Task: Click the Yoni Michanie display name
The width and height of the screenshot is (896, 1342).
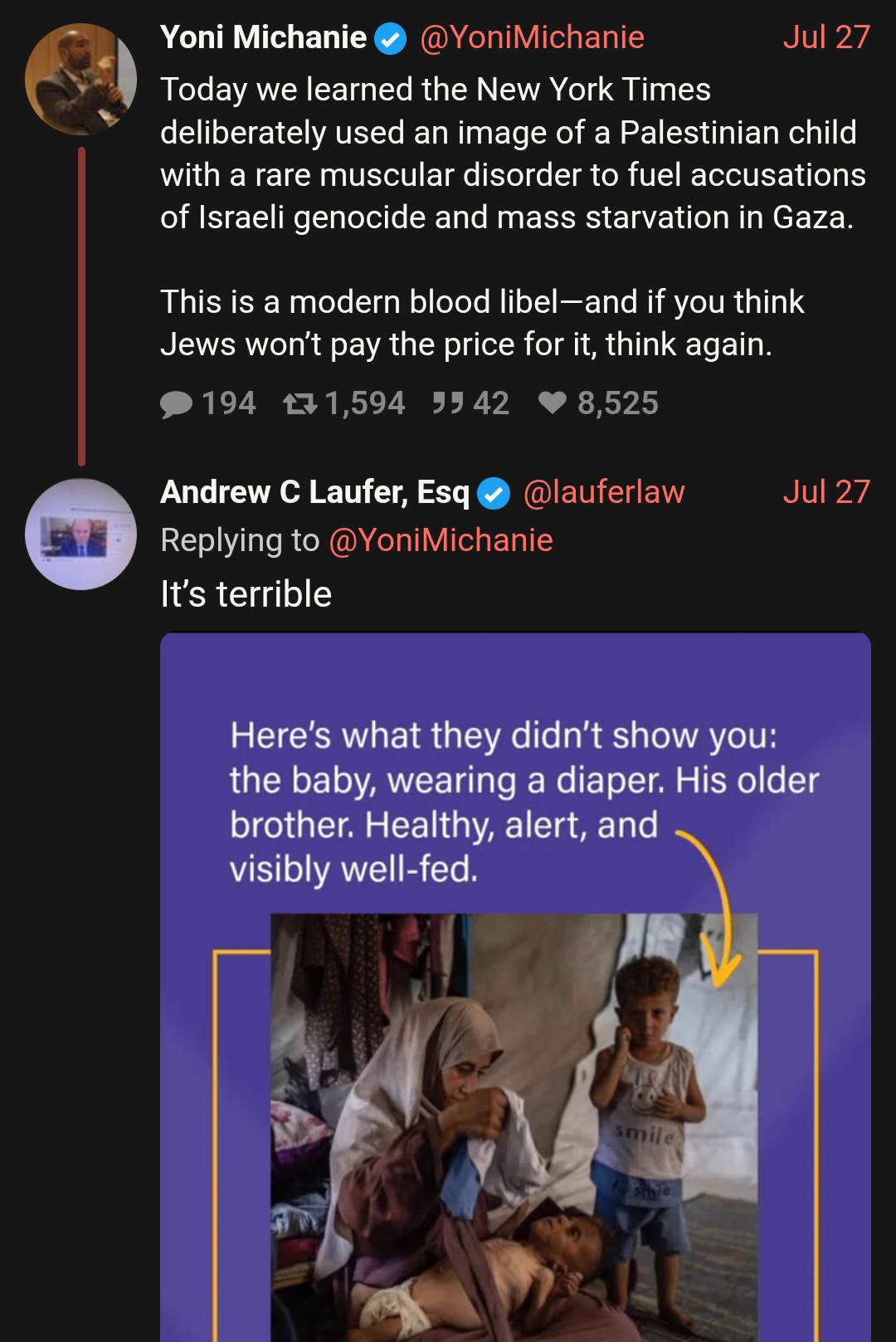Action: click(x=263, y=37)
